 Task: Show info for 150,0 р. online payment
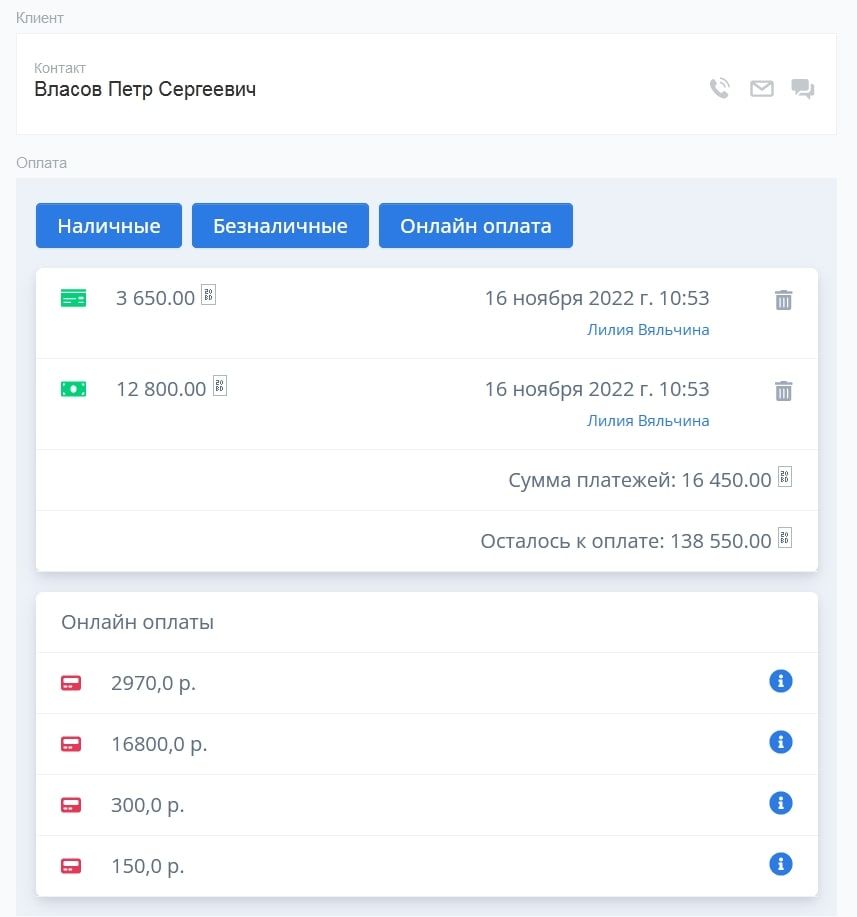click(780, 864)
